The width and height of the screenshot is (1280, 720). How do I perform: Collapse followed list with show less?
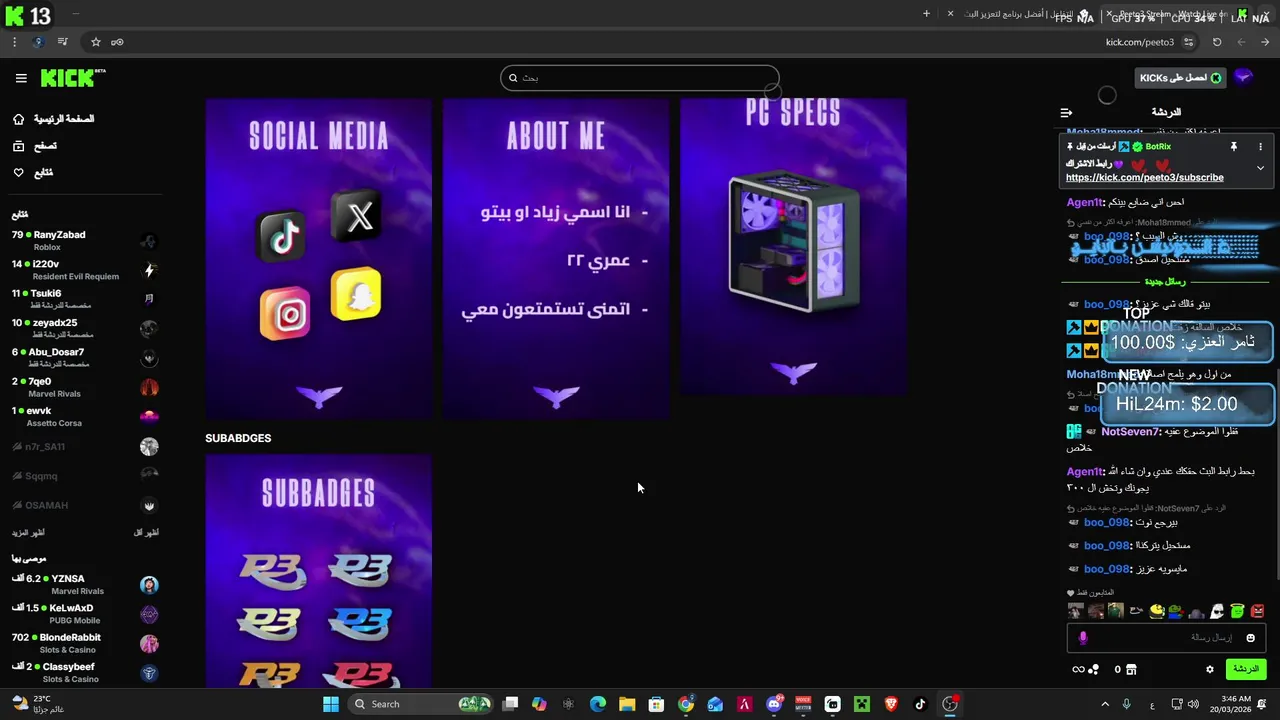click(x=146, y=533)
